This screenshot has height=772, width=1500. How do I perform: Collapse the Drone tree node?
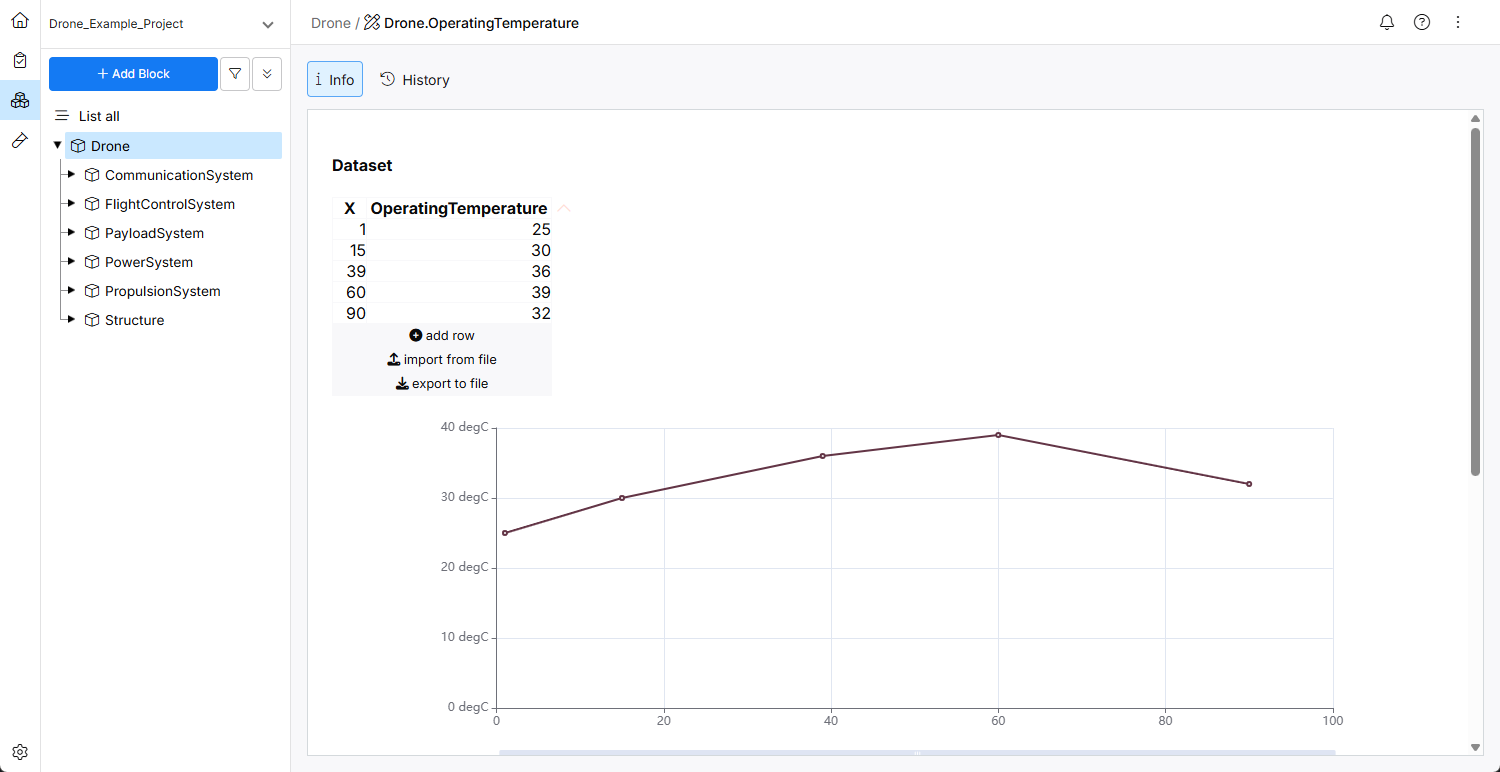coord(57,146)
